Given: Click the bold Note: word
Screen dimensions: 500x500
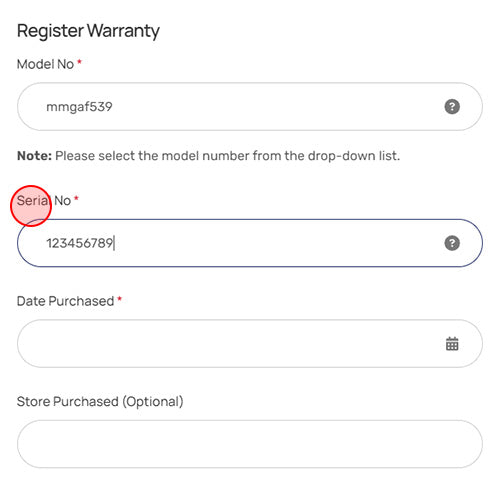Looking at the screenshot, I should pyautogui.click(x=34, y=156).
